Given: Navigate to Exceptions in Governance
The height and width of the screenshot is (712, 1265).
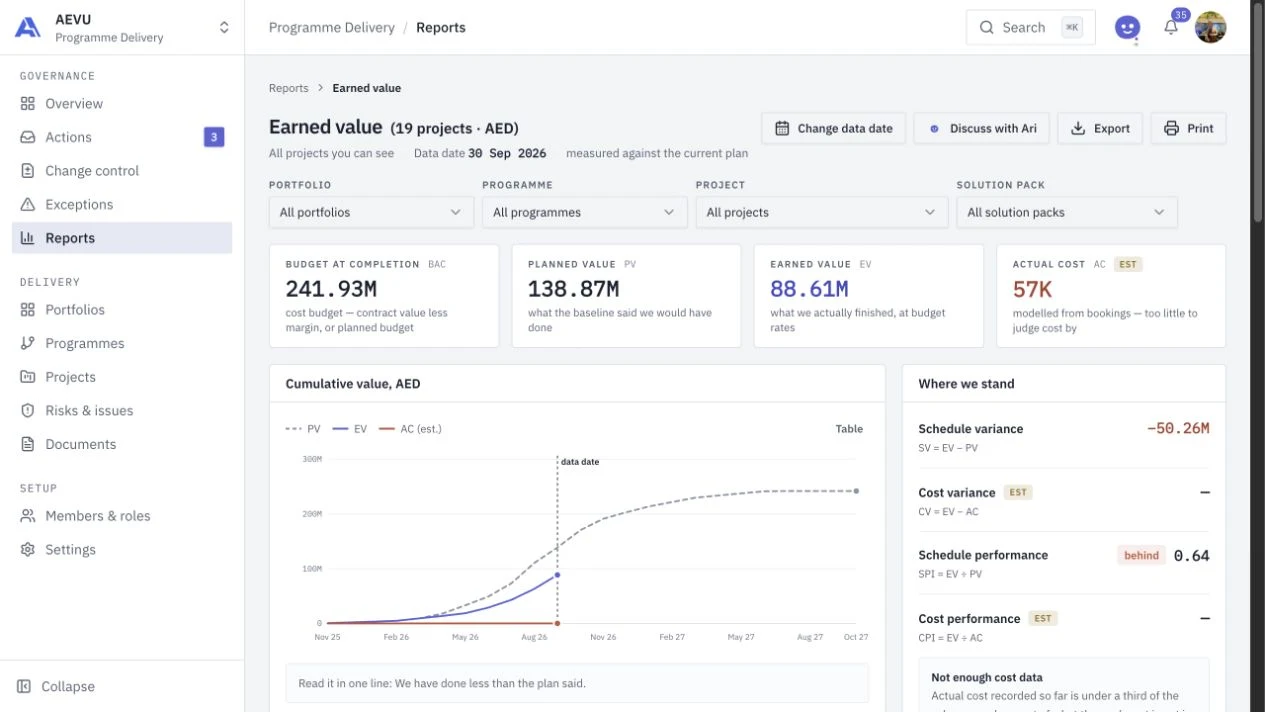Looking at the screenshot, I should tap(122, 205).
